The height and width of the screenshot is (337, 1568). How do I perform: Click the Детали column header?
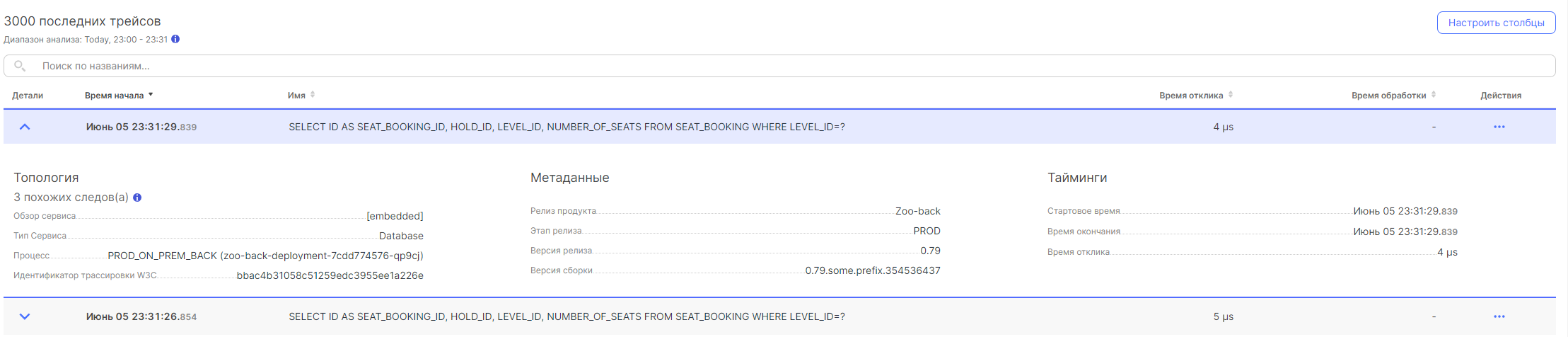click(x=28, y=96)
